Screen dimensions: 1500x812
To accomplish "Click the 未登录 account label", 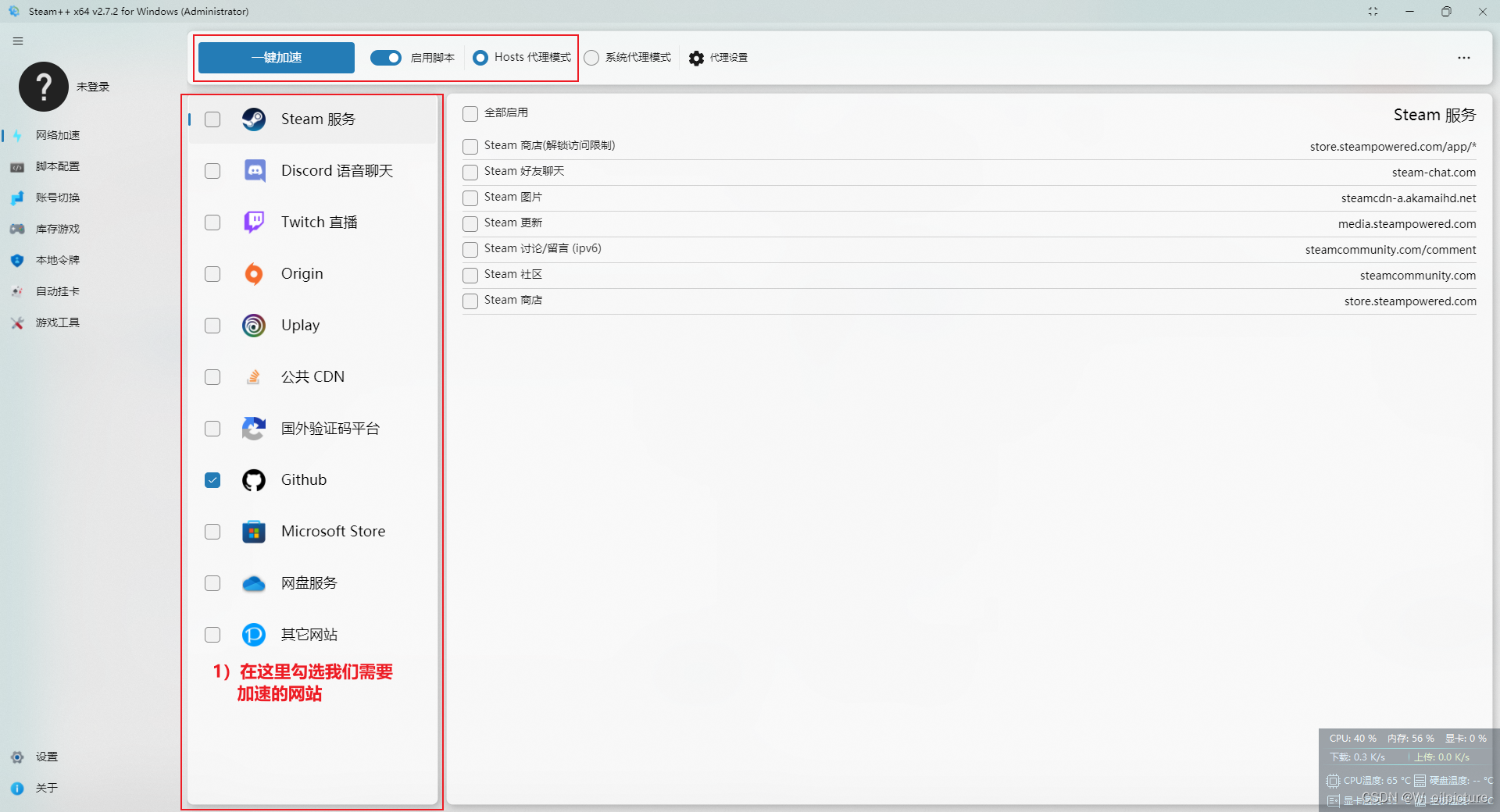I will tap(93, 87).
